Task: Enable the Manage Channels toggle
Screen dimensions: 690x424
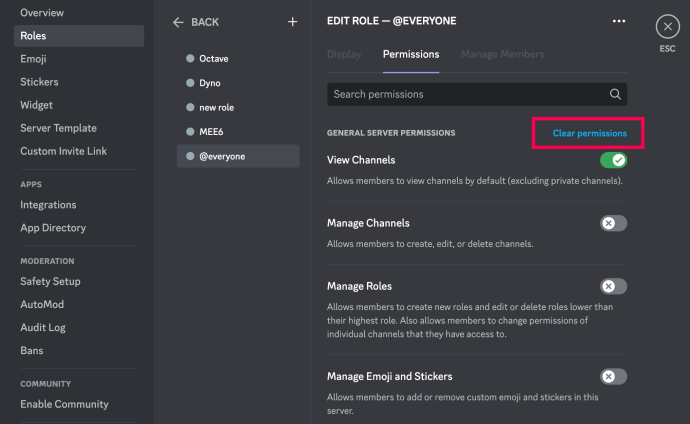Action: pyautogui.click(x=613, y=223)
